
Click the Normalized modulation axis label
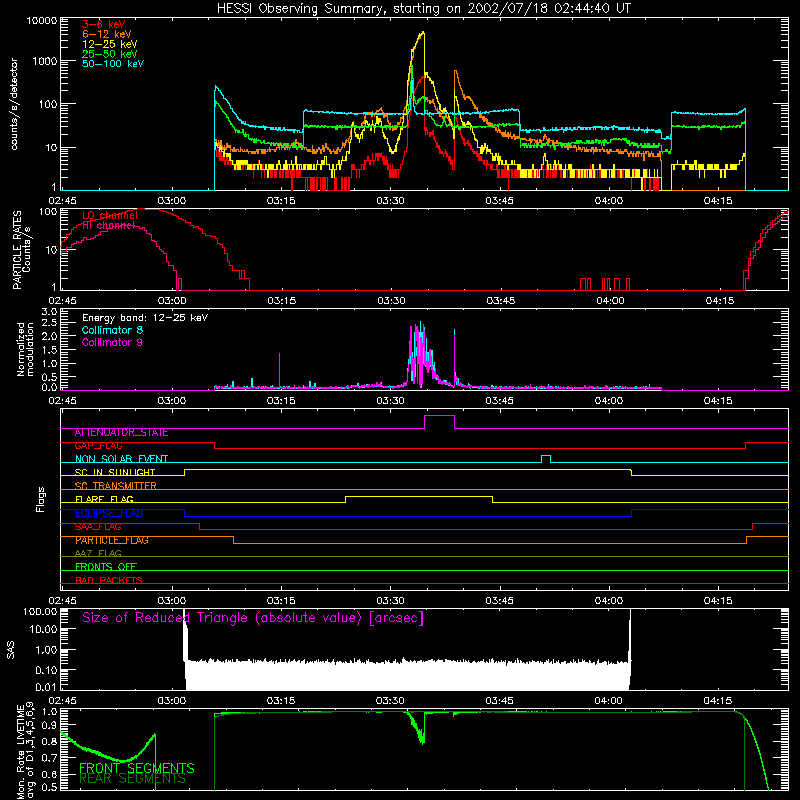tap(25, 349)
